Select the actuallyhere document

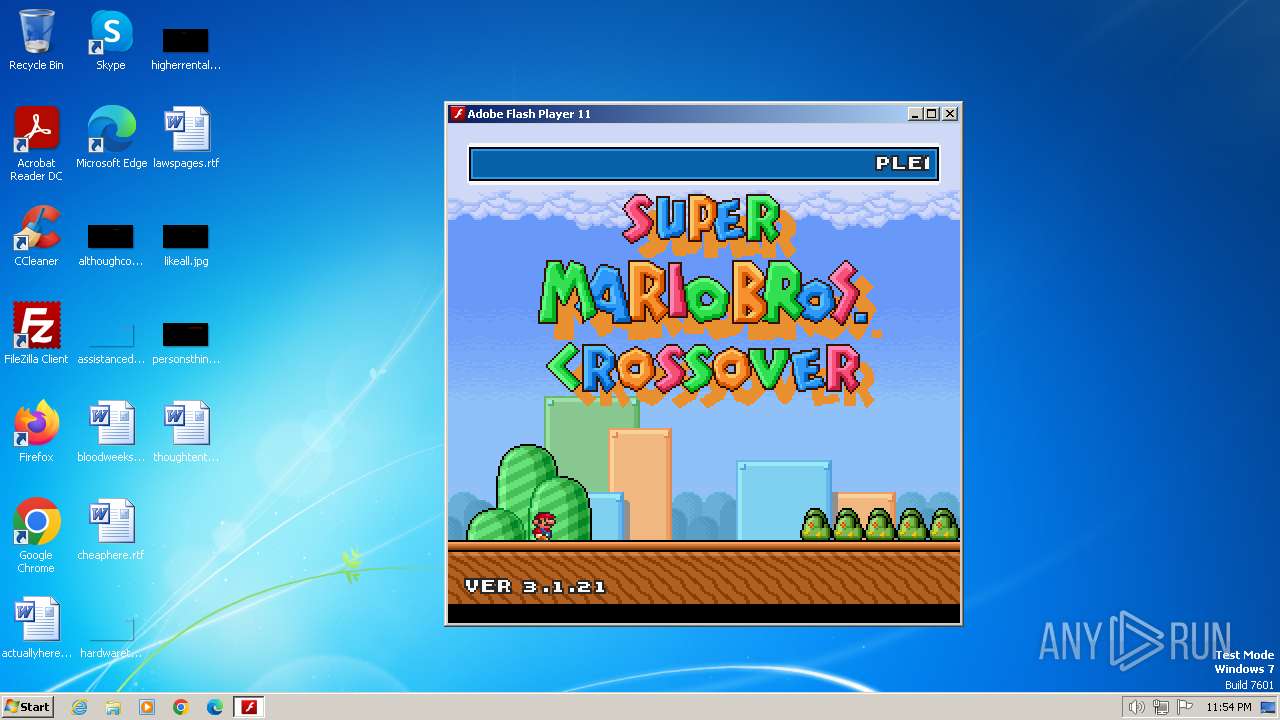[x=36, y=628]
